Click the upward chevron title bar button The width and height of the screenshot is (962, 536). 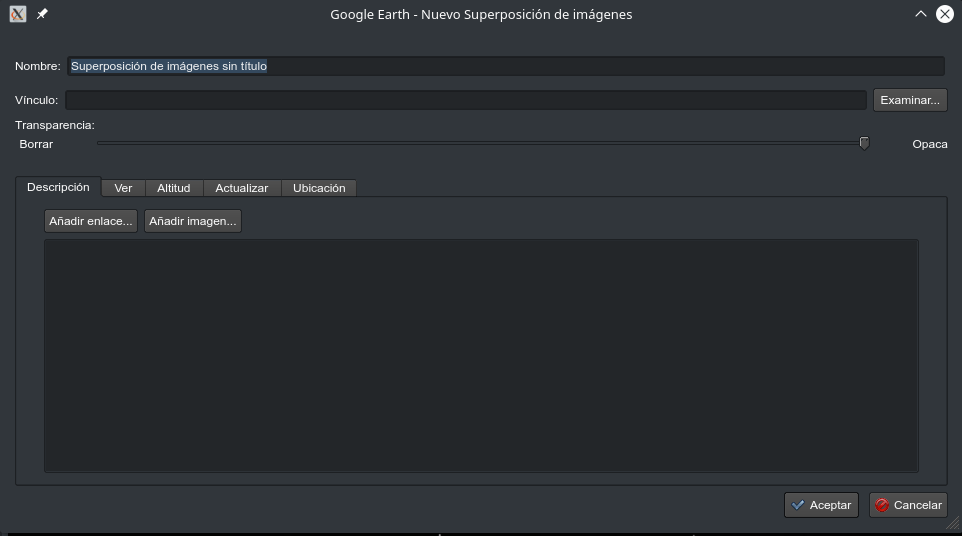point(920,14)
